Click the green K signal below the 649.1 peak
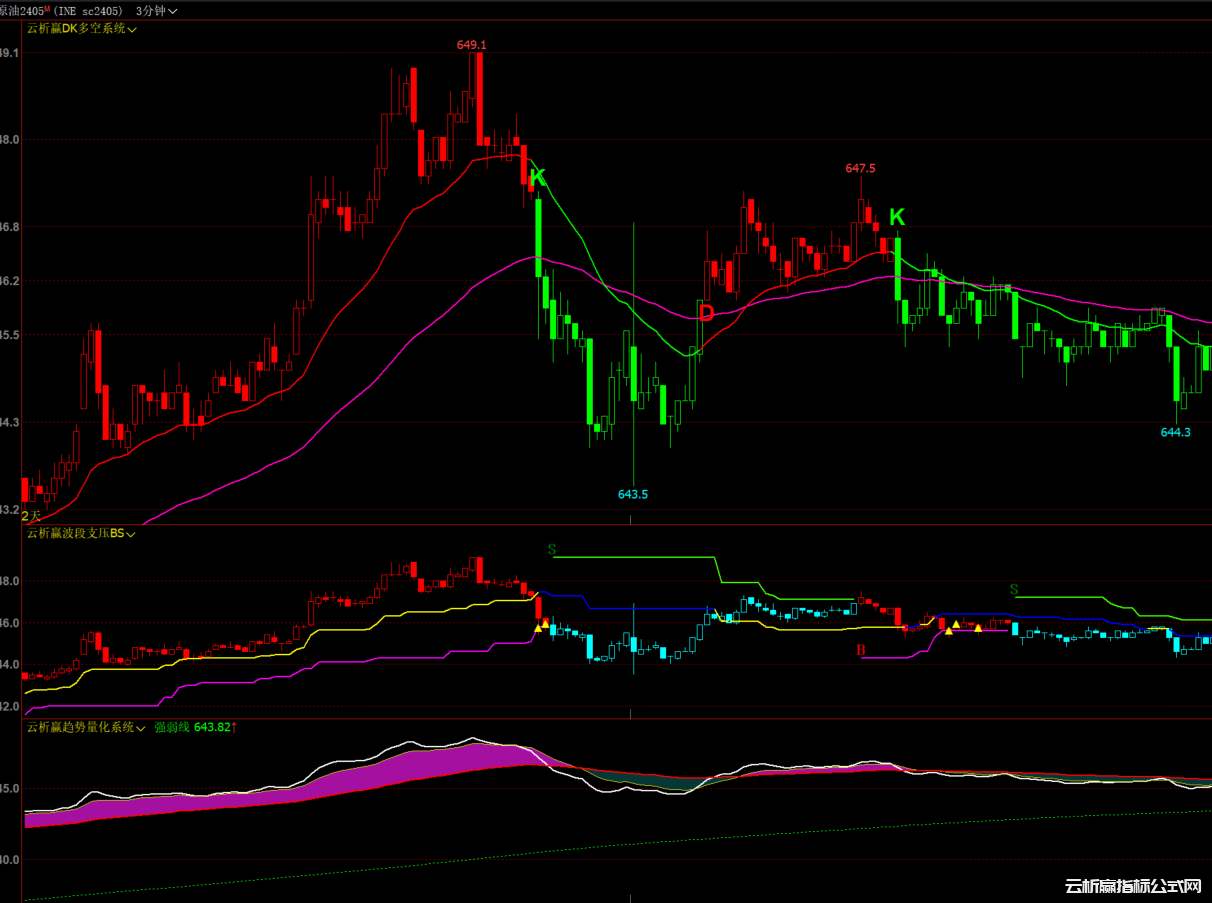 click(x=538, y=179)
